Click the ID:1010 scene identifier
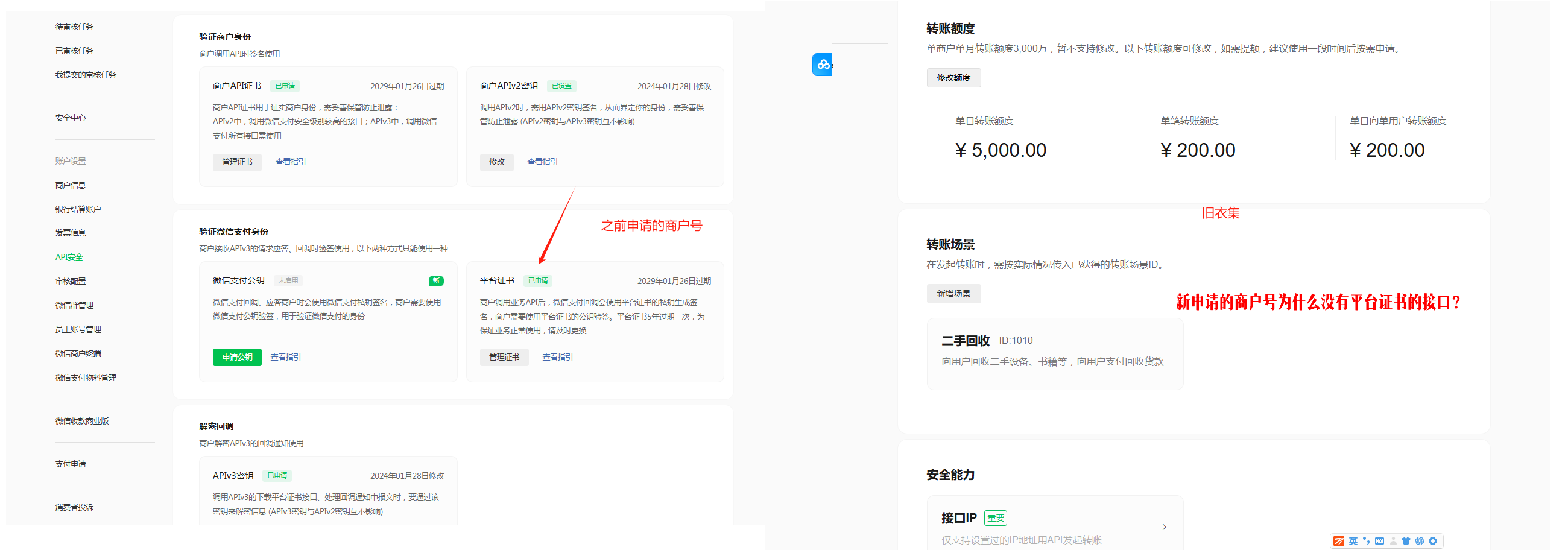Viewport: 1568px width, 550px height. pyautogui.click(x=1016, y=341)
